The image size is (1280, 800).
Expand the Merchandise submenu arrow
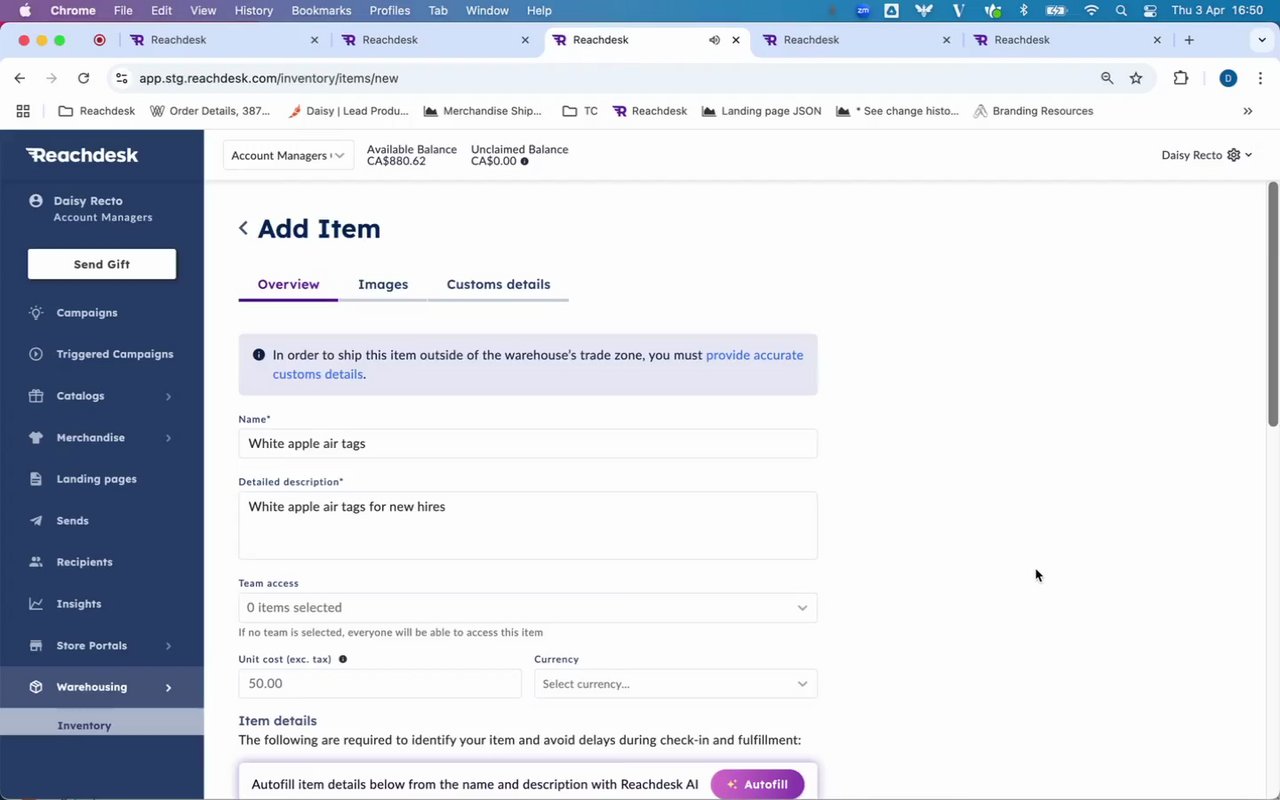click(168, 438)
